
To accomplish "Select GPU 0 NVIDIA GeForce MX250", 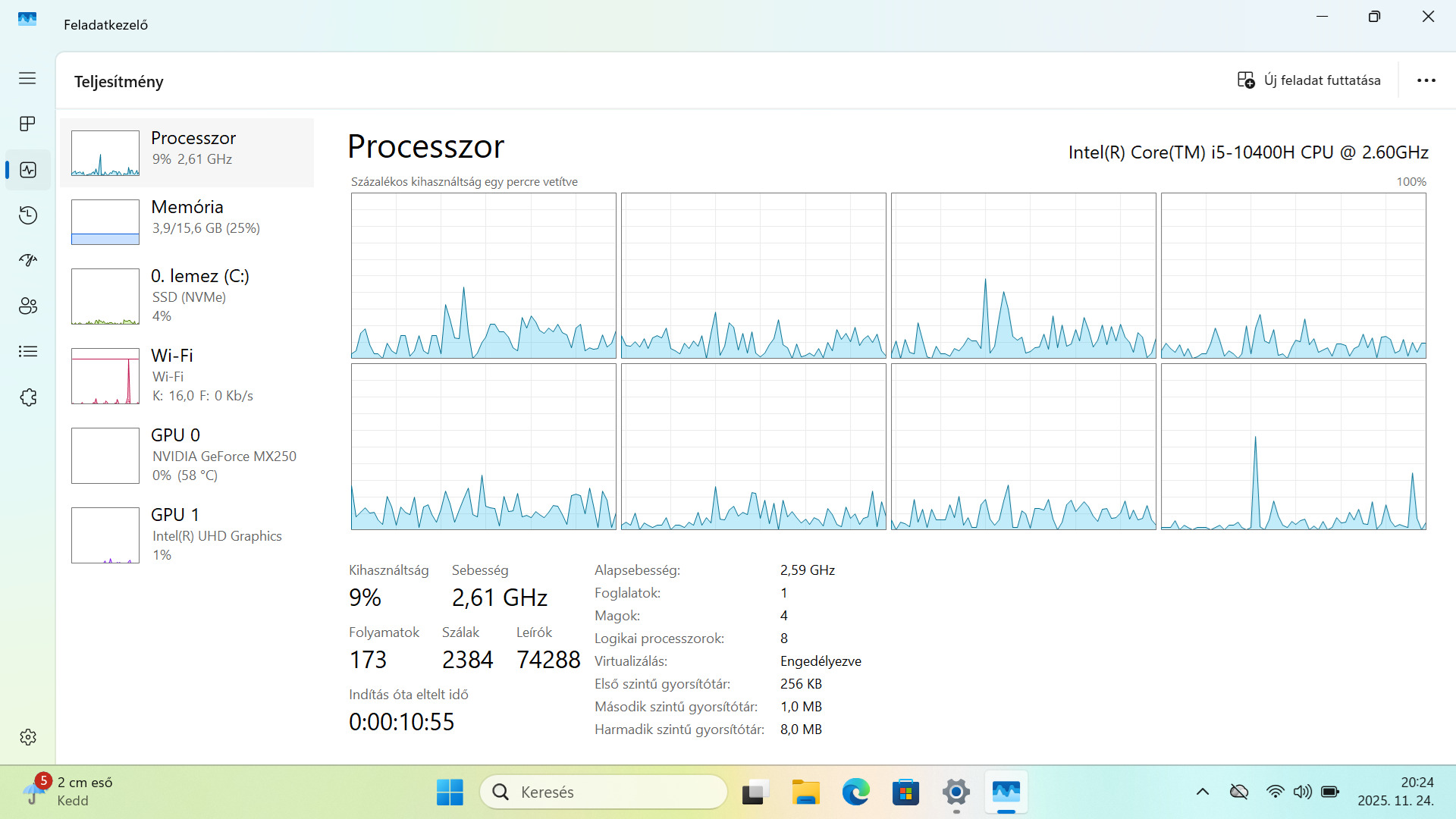I will [187, 455].
